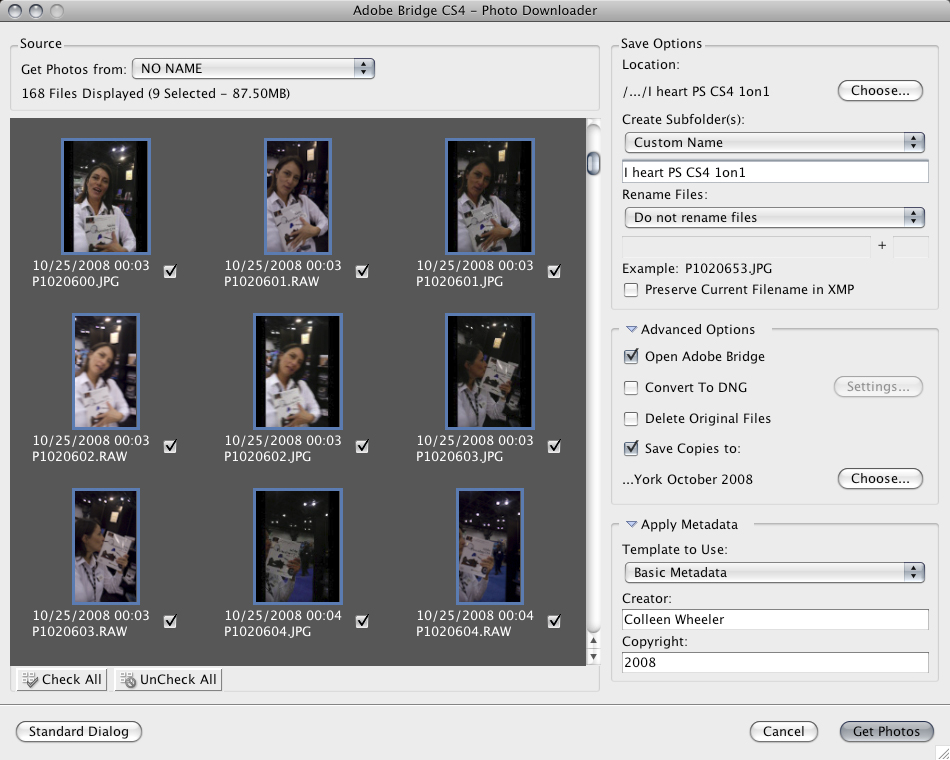The image size is (950, 760).
Task: Uncheck the P1020604.JPG photo checkbox
Action: [x=362, y=621]
